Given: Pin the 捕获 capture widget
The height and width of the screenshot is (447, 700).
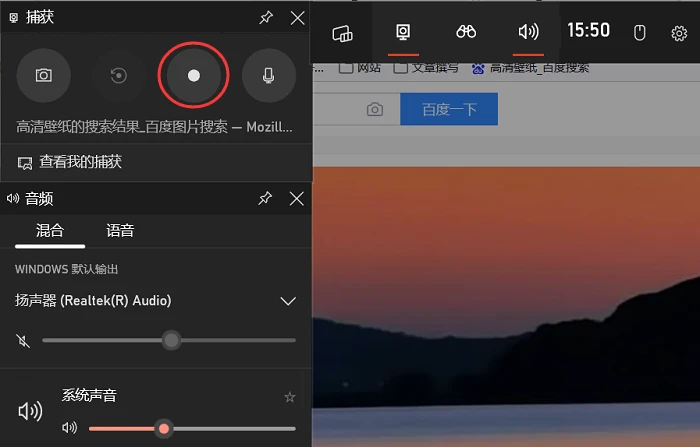Looking at the screenshot, I should [x=266, y=18].
